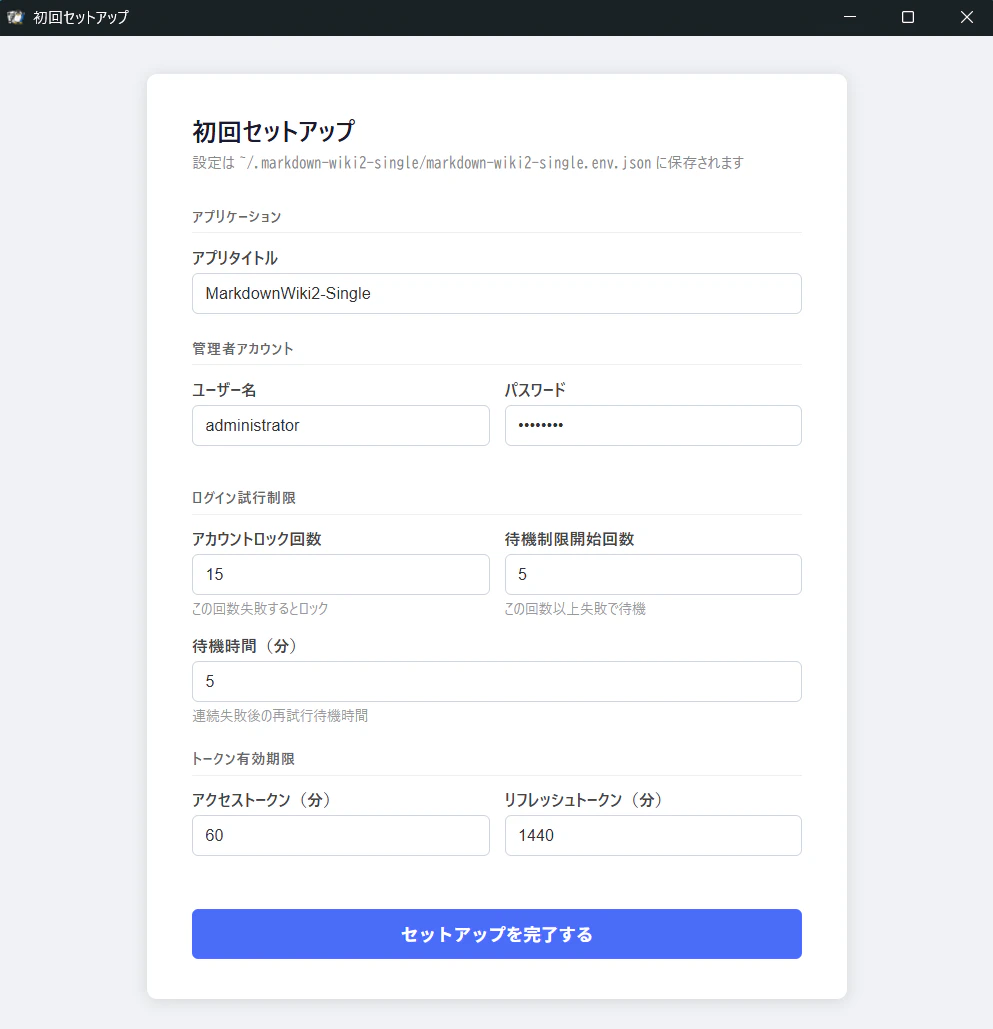Click the 初回セットアップ heading
This screenshot has height=1029, width=993.
pos(274,131)
